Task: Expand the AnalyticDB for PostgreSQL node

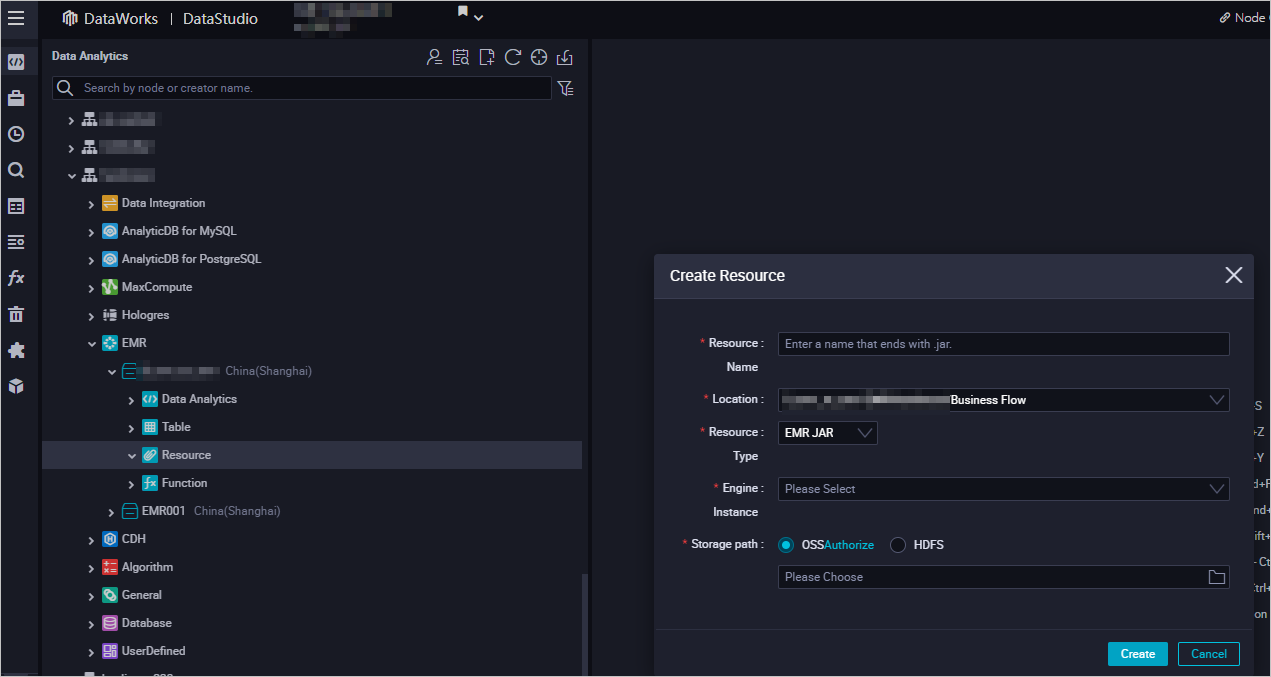Action: (91, 260)
